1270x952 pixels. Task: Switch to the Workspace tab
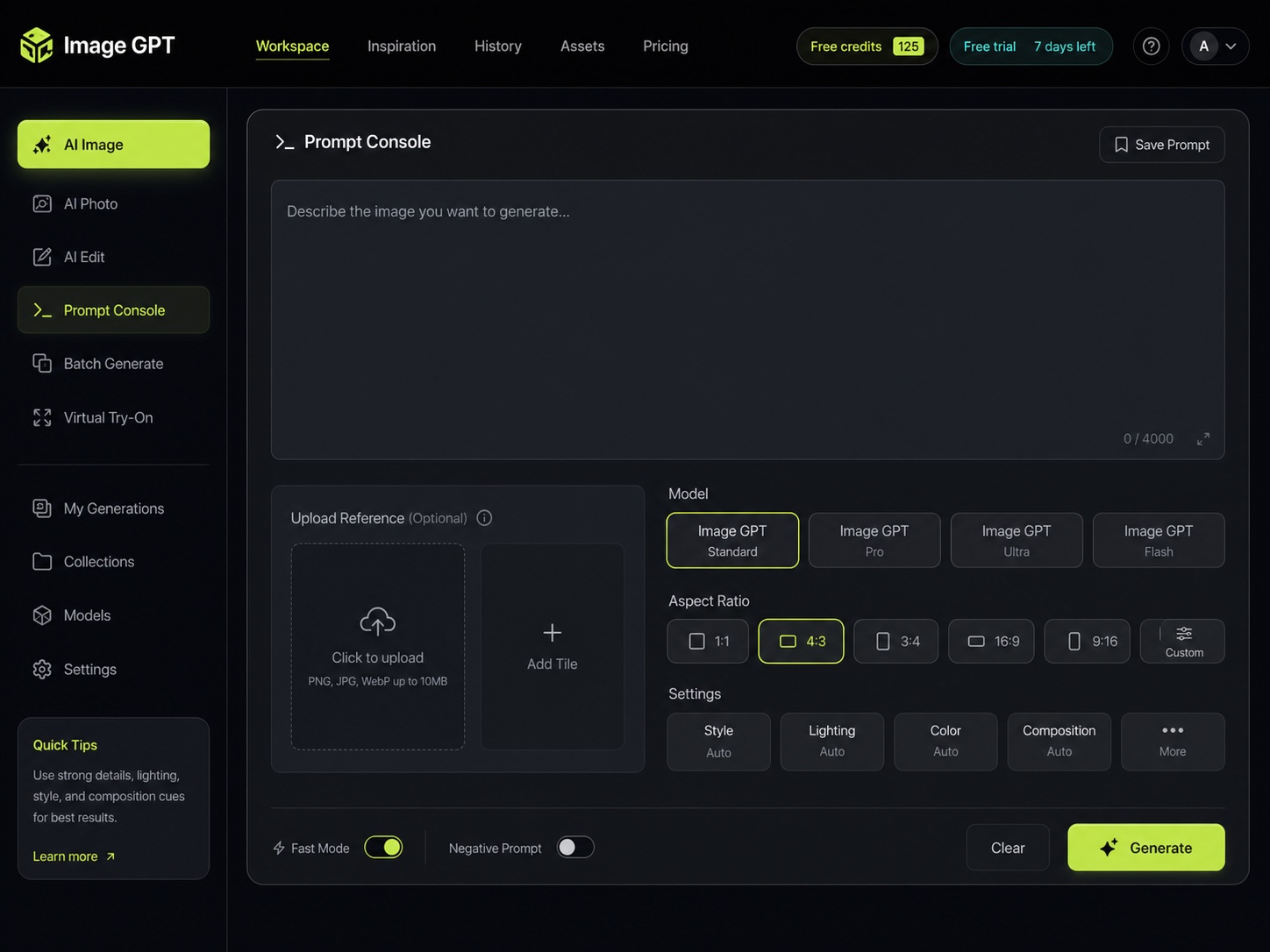click(x=292, y=46)
